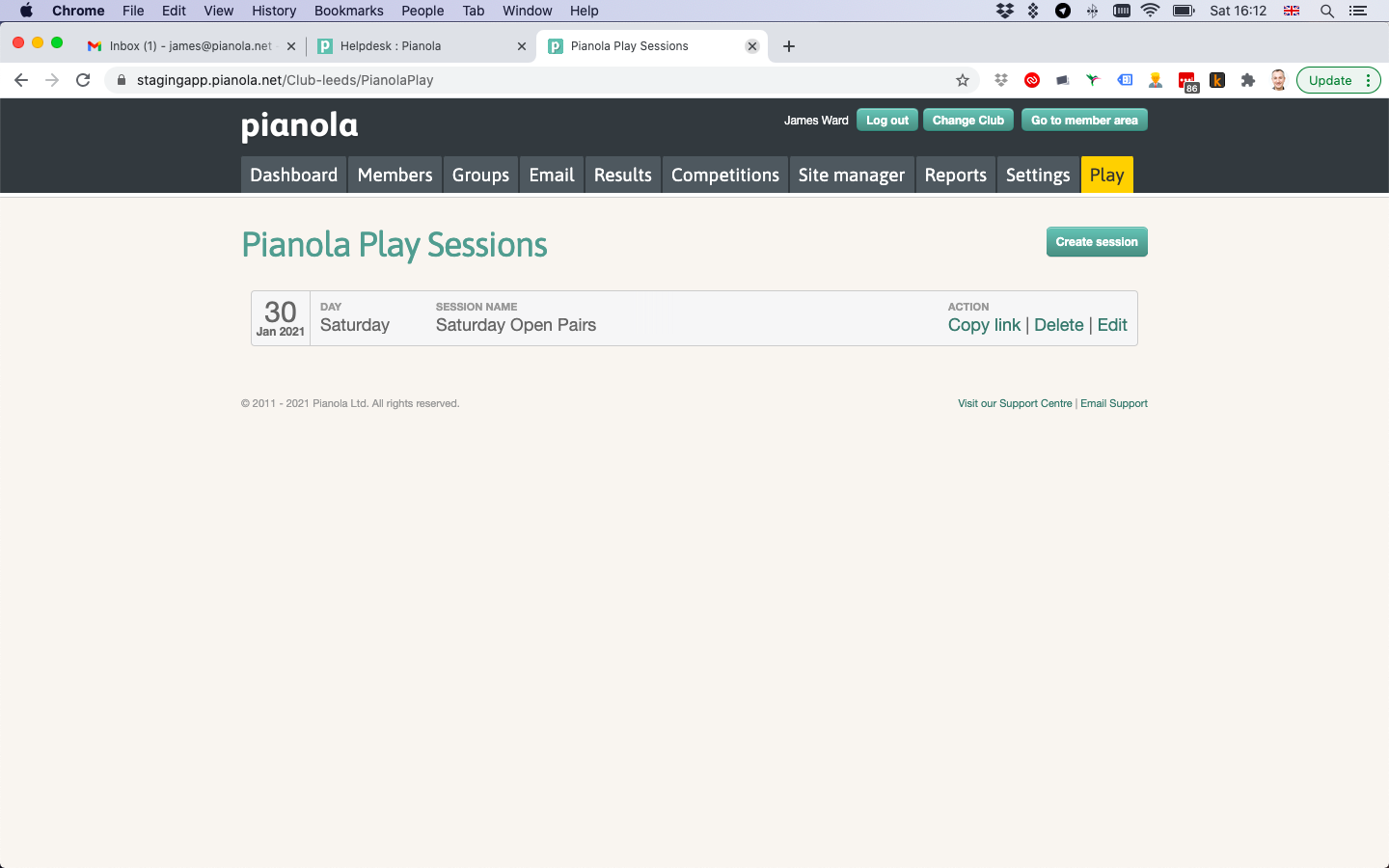Open the Apple menu
The height and width of the screenshot is (868, 1389).
click(x=26, y=11)
